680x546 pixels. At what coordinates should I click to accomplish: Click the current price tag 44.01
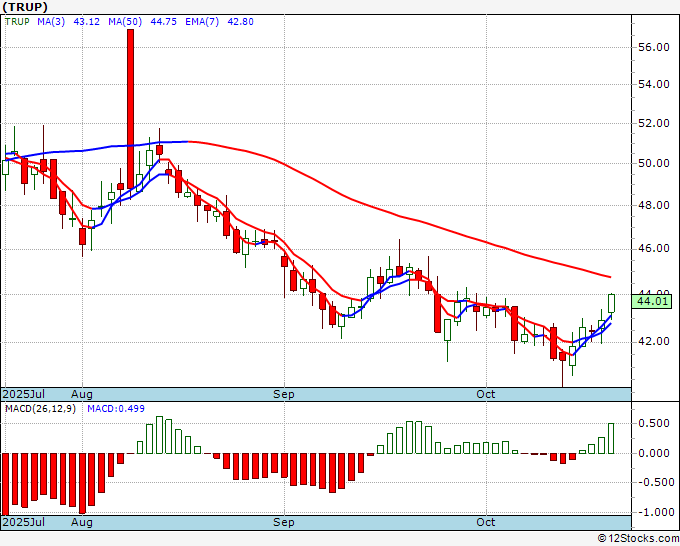click(652, 301)
